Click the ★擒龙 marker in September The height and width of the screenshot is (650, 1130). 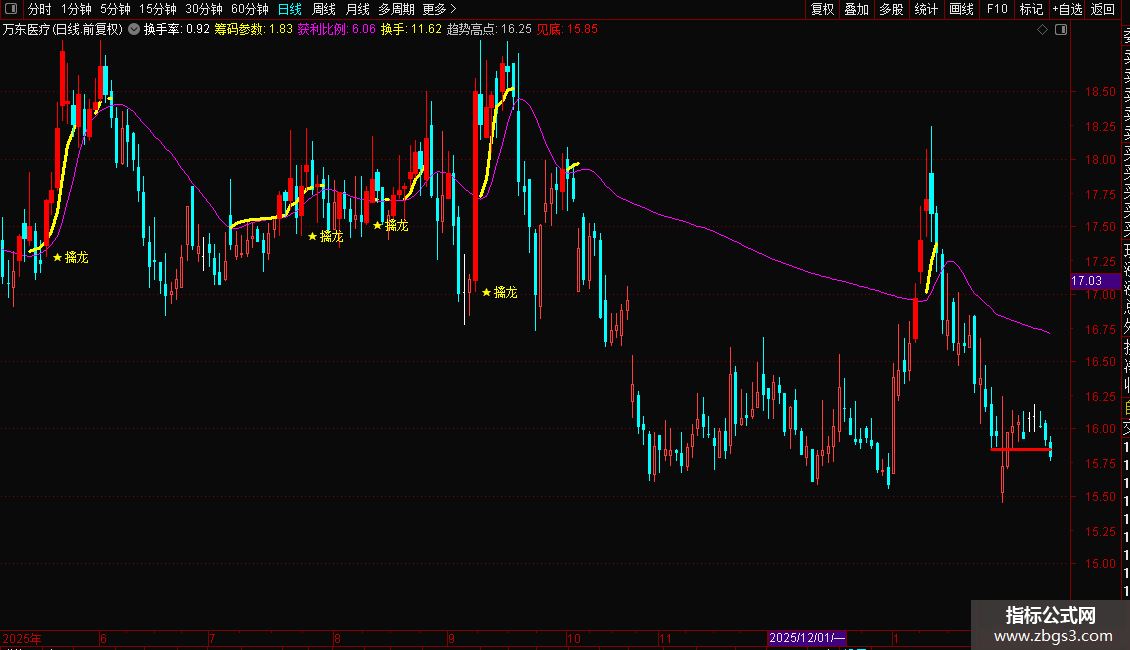tap(499, 292)
